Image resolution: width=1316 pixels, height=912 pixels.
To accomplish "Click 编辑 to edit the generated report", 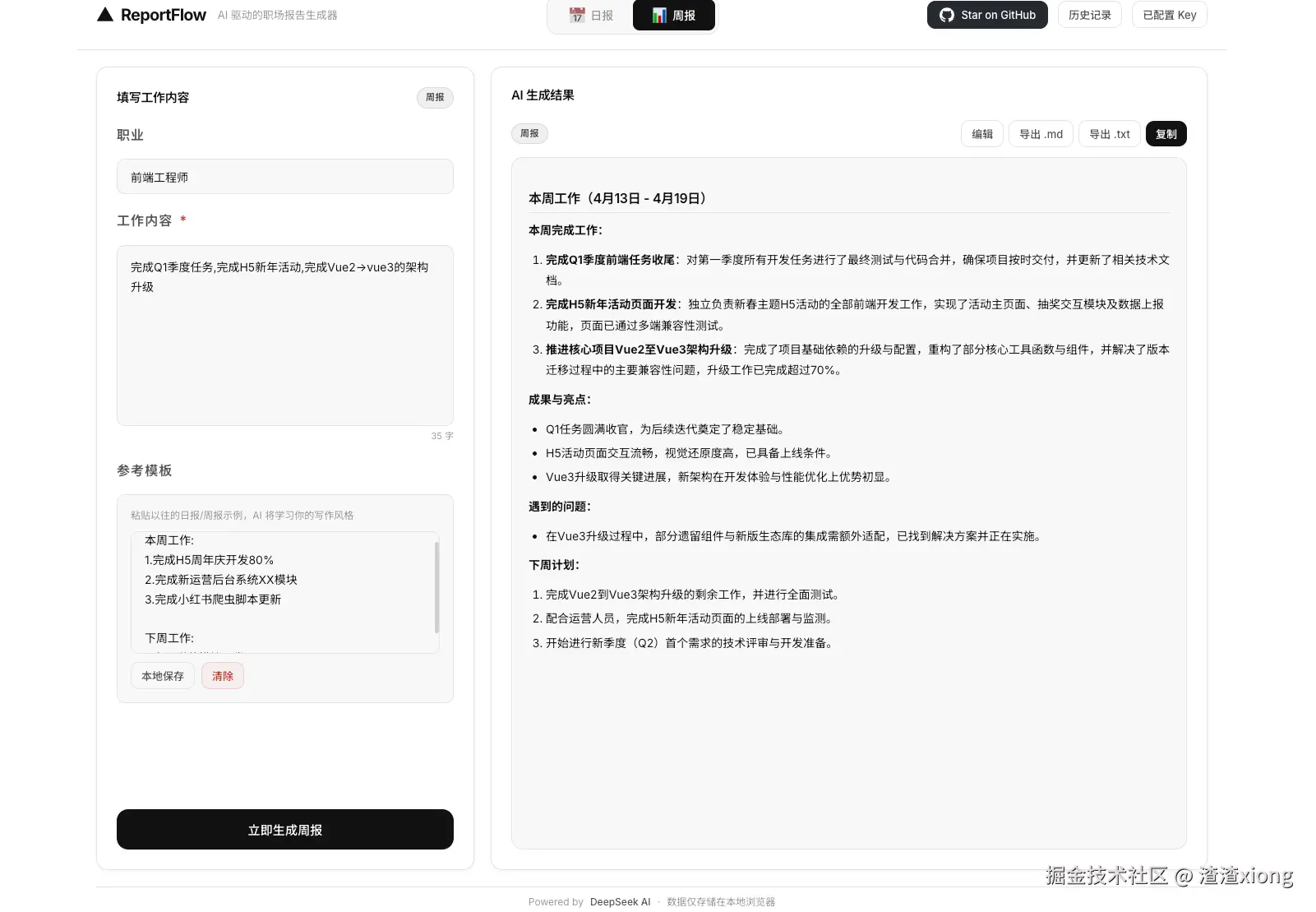I will [x=981, y=133].
